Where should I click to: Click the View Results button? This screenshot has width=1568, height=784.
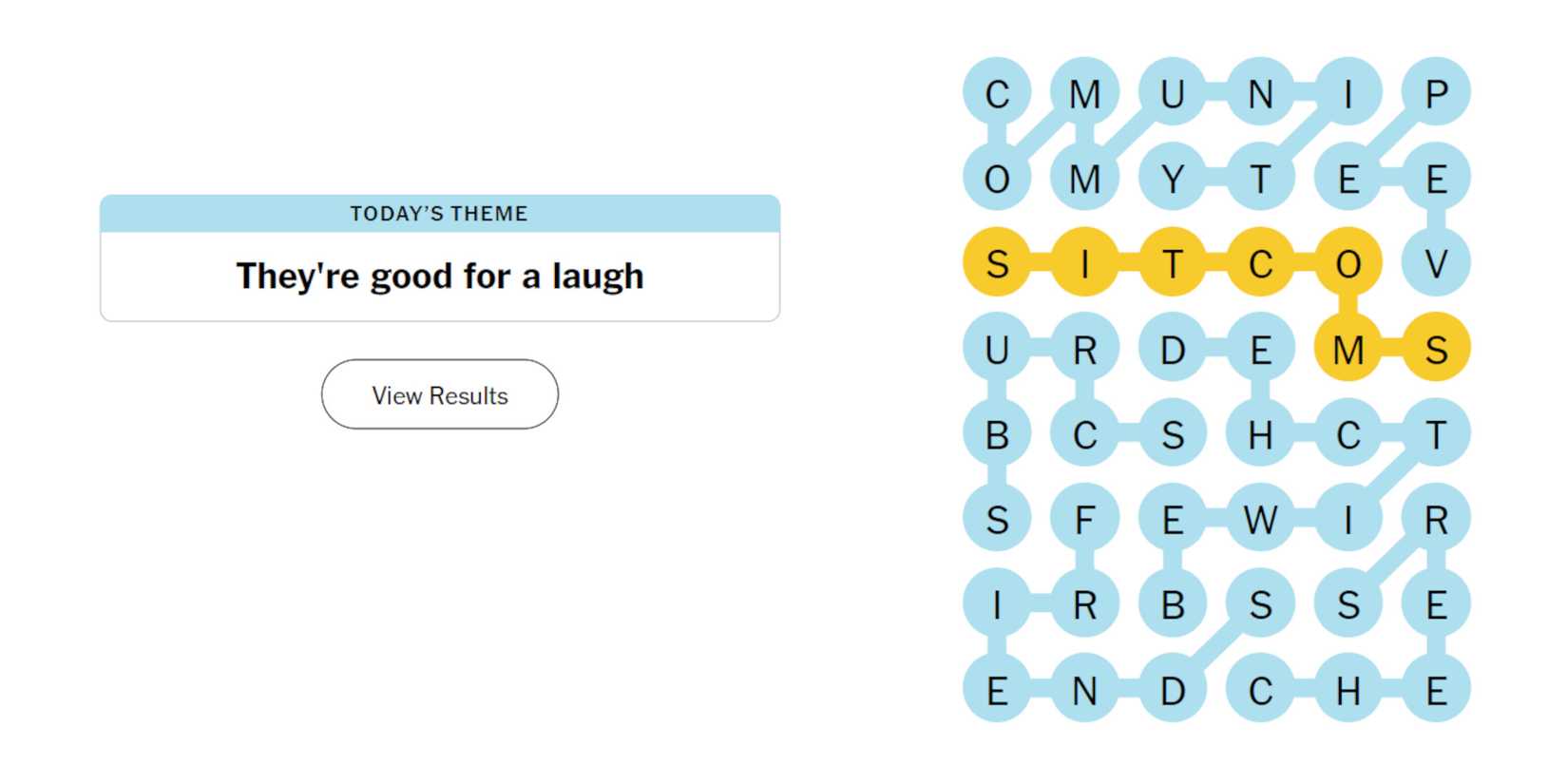click(439, 394)
